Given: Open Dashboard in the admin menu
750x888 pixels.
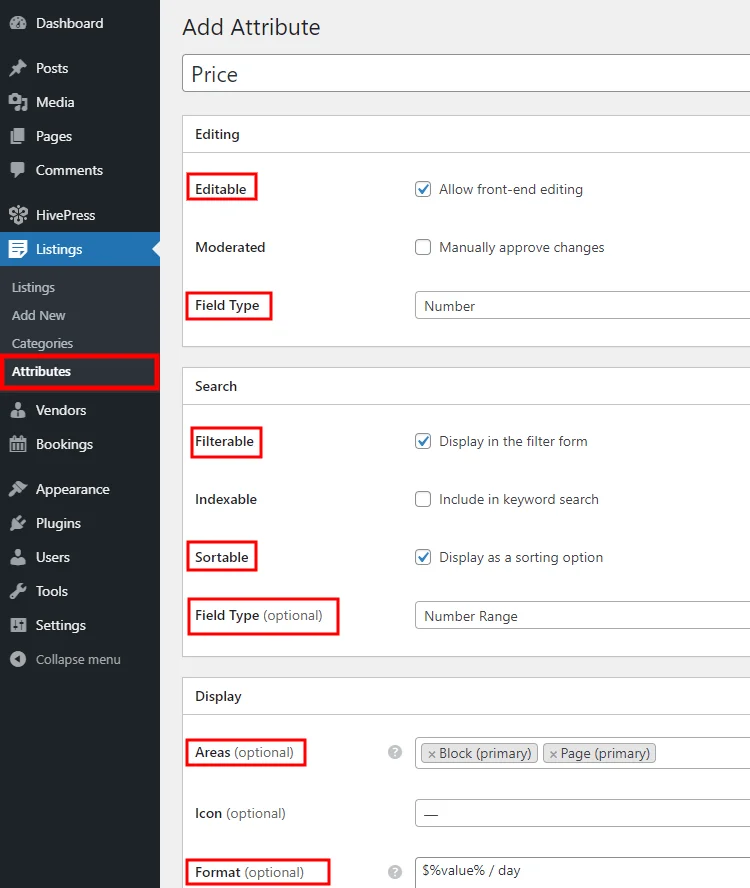Looking at the screenshot, I should 70,23.
